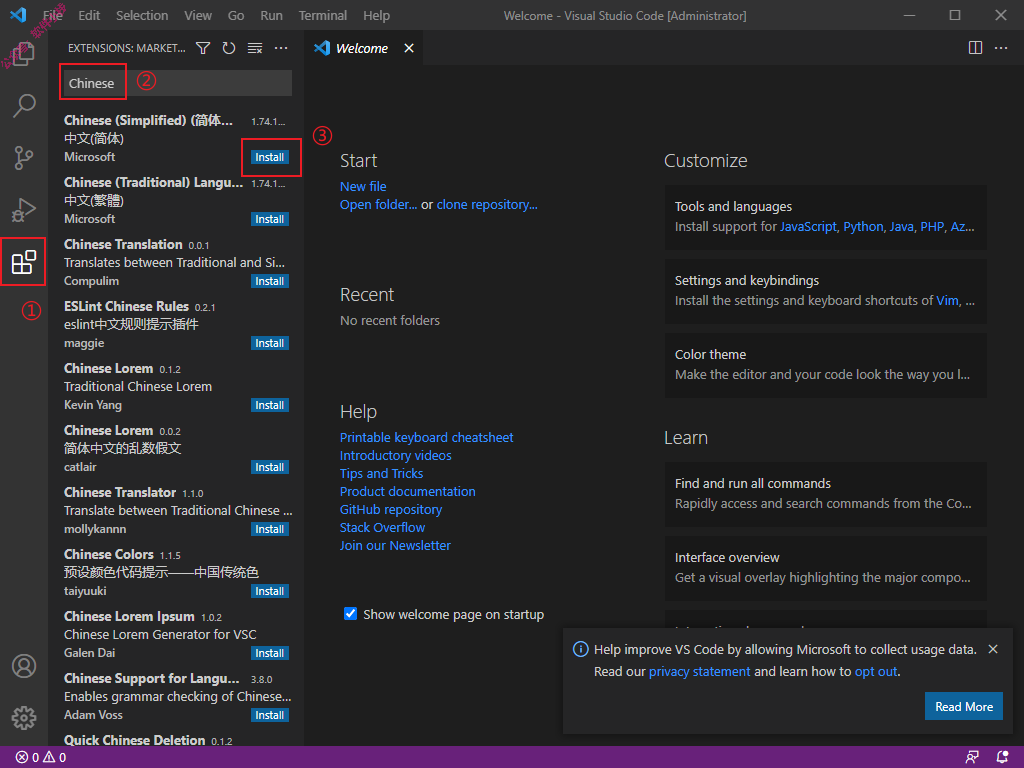Open the Explorer view in the activity bar
The height and width of the screenshot is (768, 1024).
point(24,54)
